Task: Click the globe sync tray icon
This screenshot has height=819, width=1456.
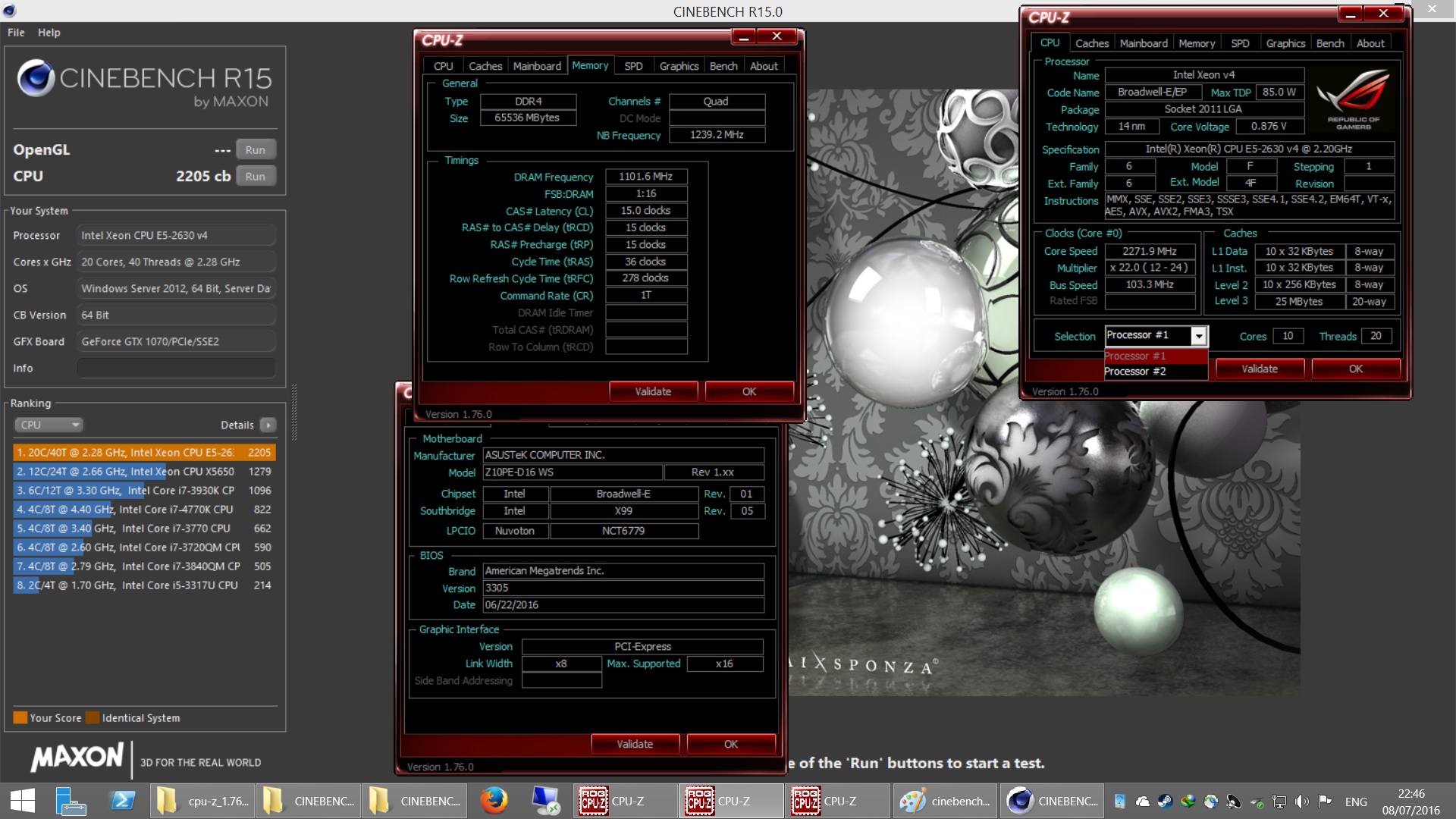Action: coord(1211,801)
